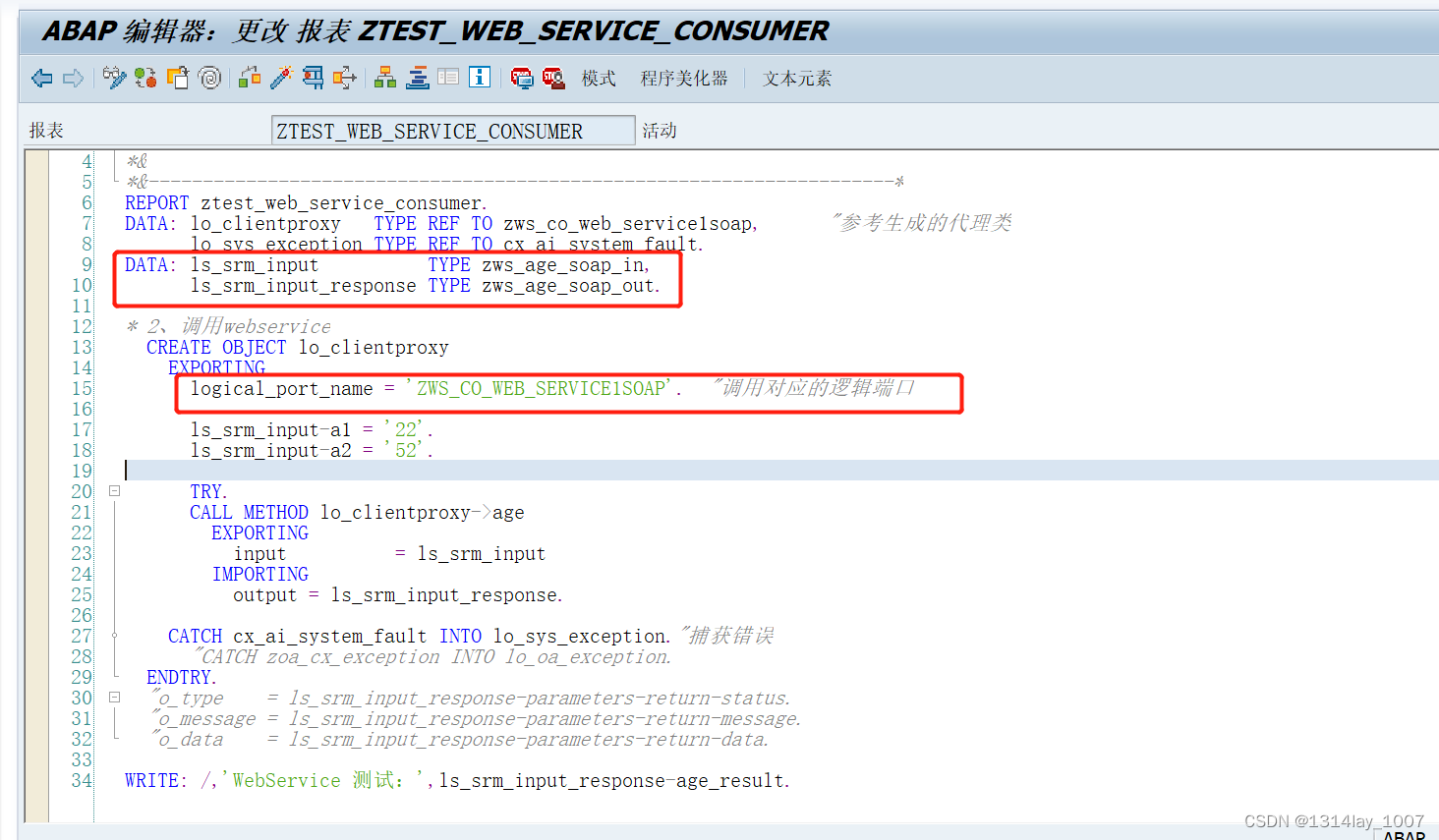Click the commented 'CATCH zoa_cx_exception' line
Viewport: 1439px width, 840px height.
(433, 657)
